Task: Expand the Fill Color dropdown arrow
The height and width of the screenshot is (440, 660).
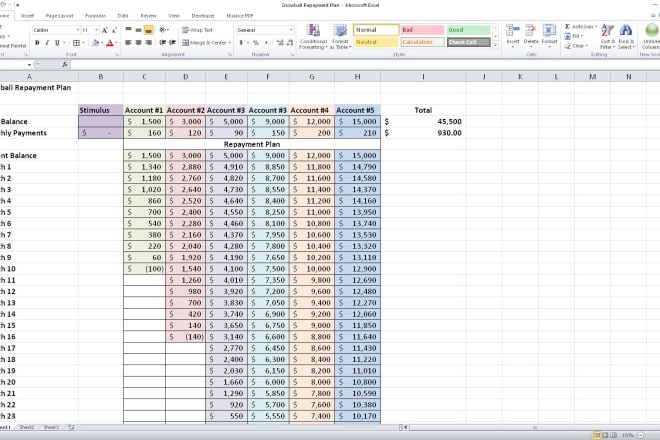Action: (x=102, y=43)
